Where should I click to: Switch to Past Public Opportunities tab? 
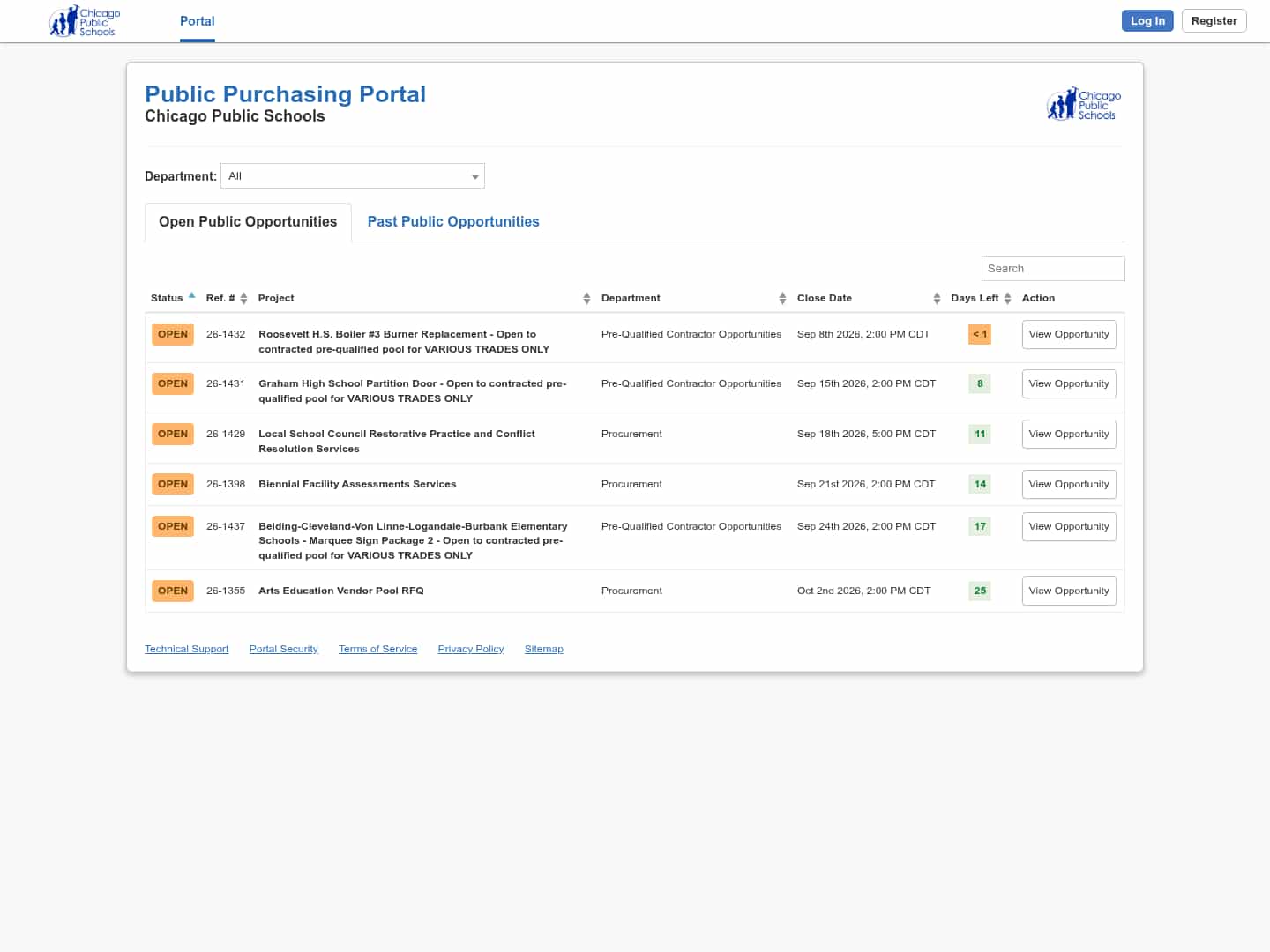(x=453, y=222)
